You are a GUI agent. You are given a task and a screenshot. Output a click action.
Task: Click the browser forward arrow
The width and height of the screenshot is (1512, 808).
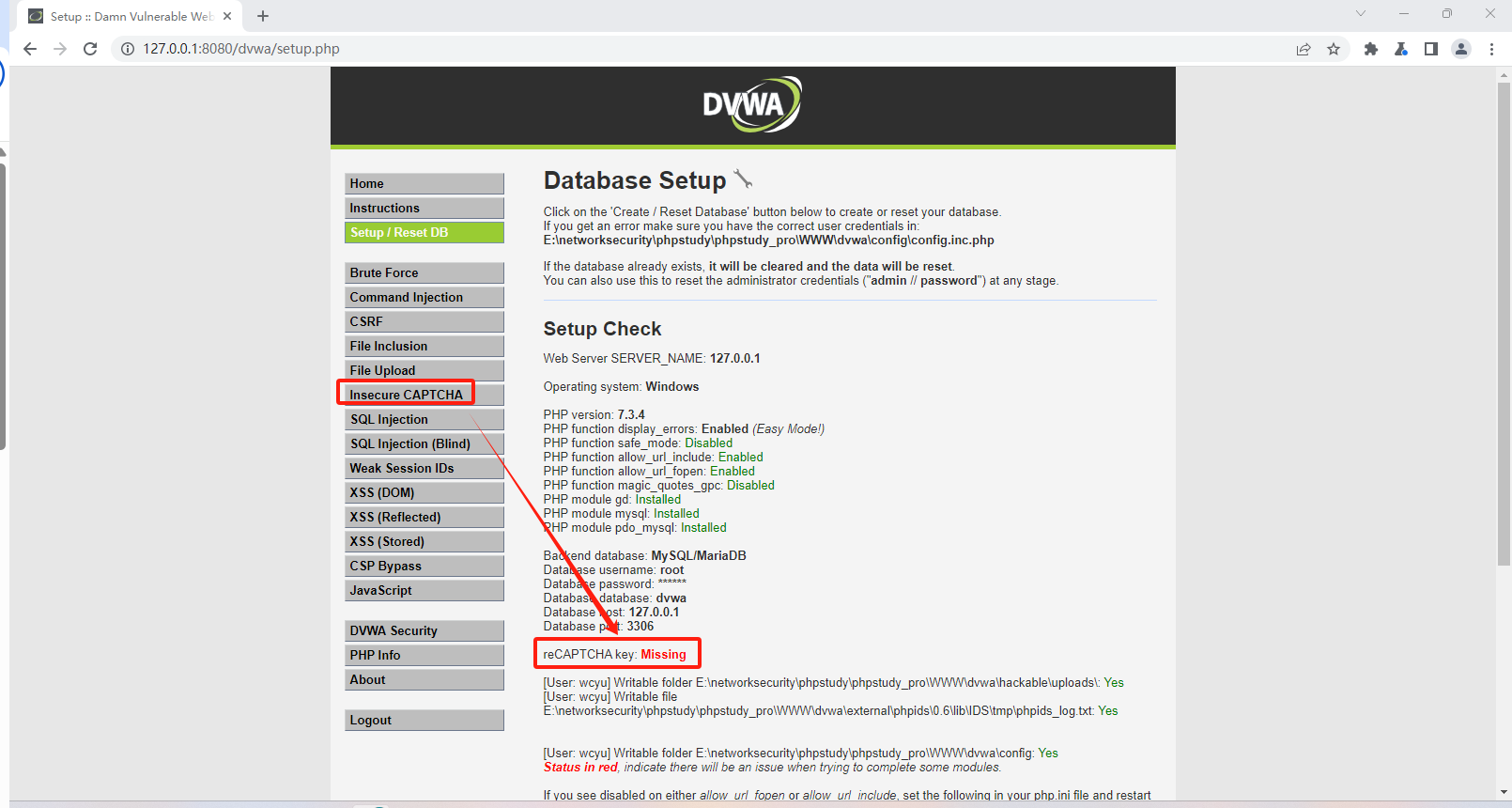(60, 49)
